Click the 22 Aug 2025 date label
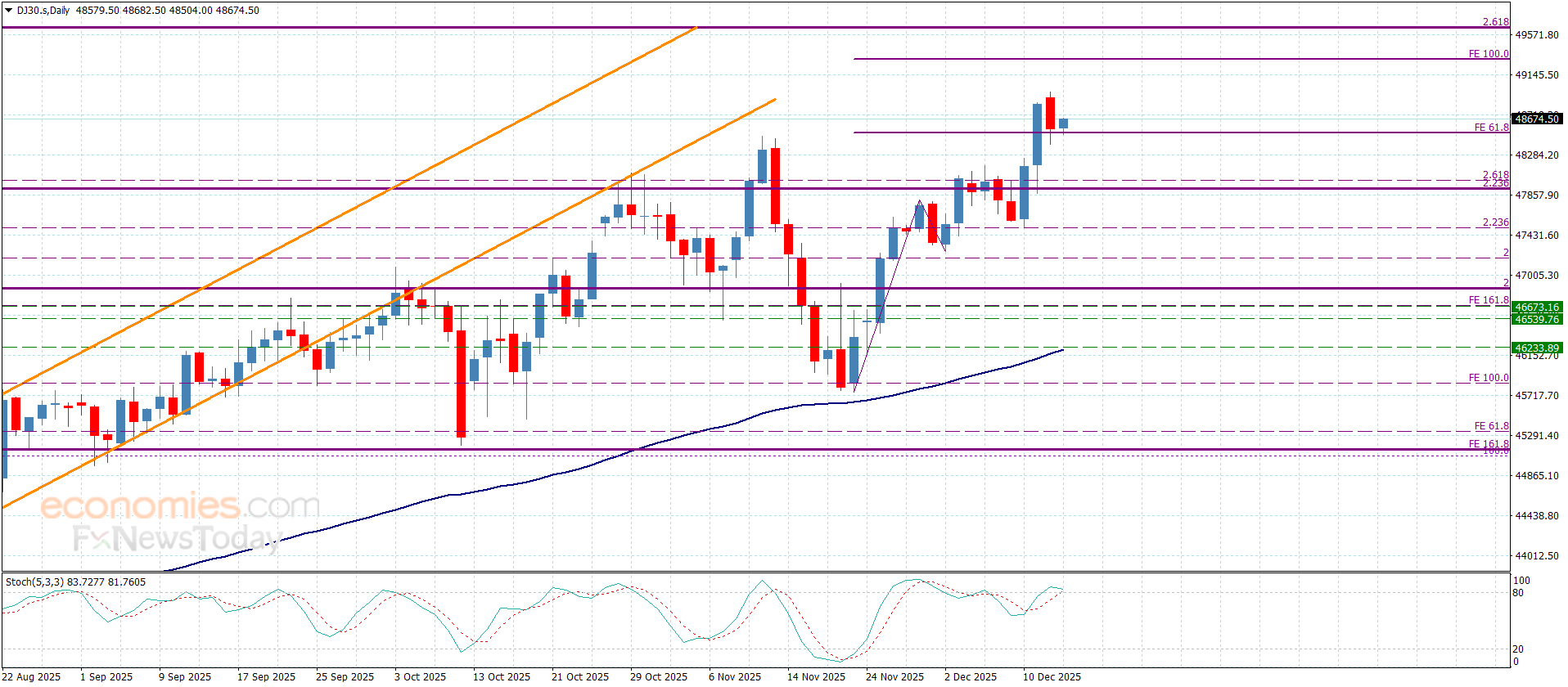 (x=32, y=676)
